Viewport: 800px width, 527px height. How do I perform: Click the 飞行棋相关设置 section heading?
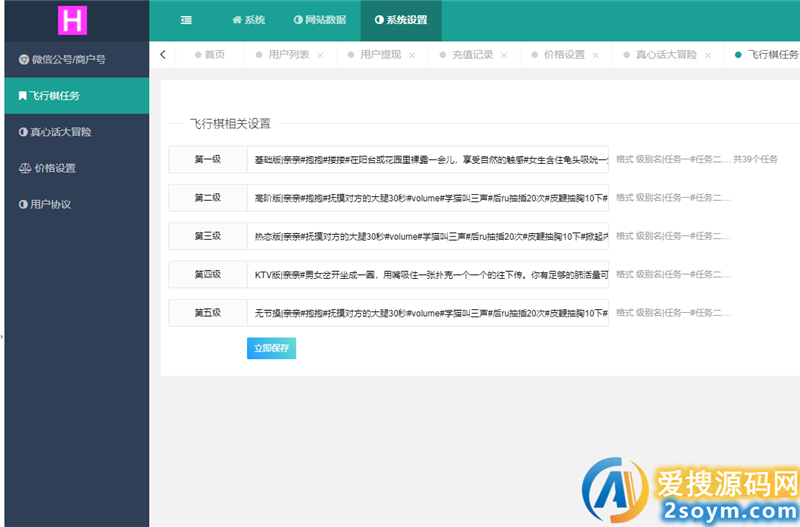(230, 123)
